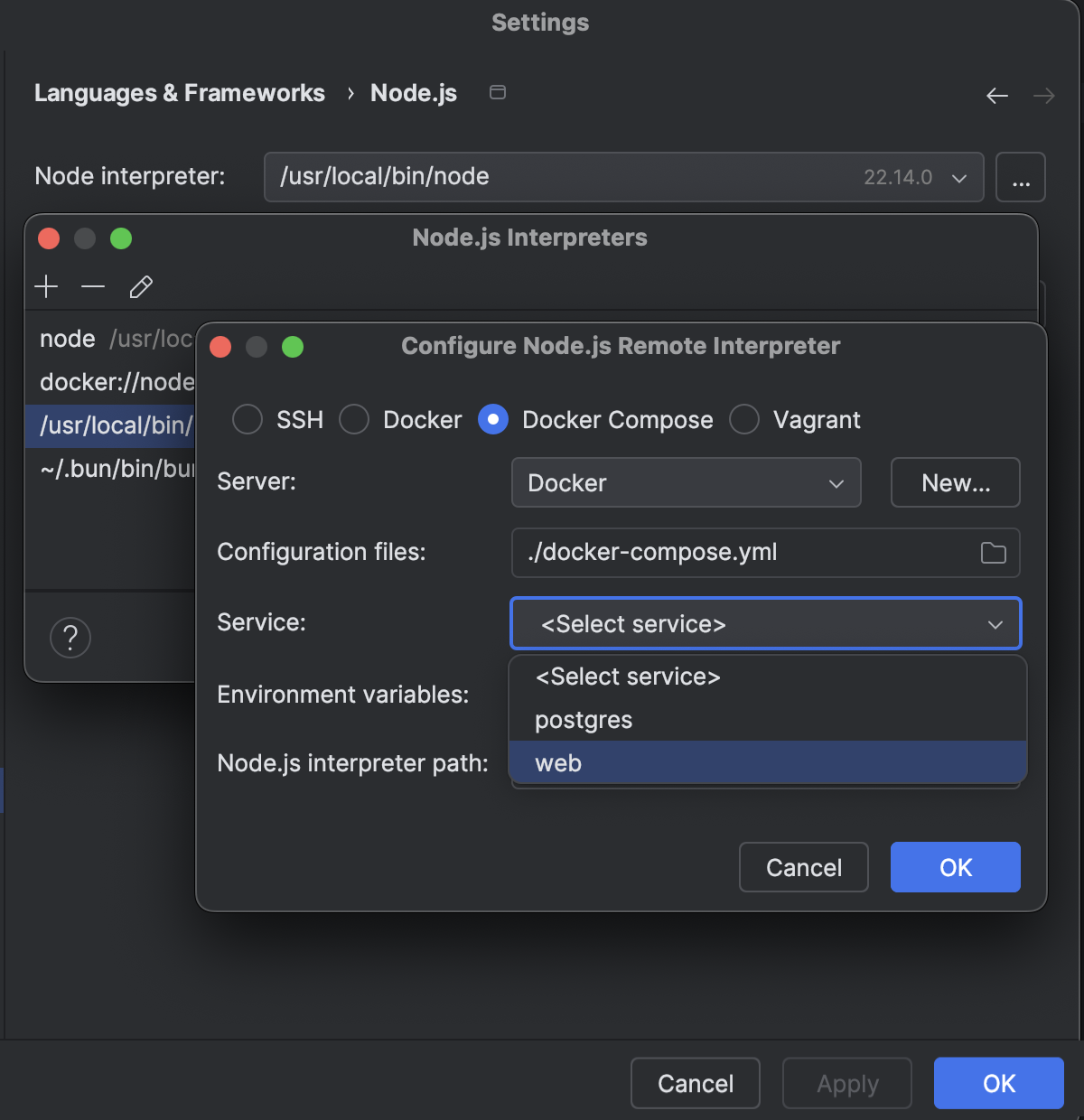Open the Server dropdown showing Docker
Image resolution: width=1084 pixels, height=1120 pixels.
pos(686,482)
